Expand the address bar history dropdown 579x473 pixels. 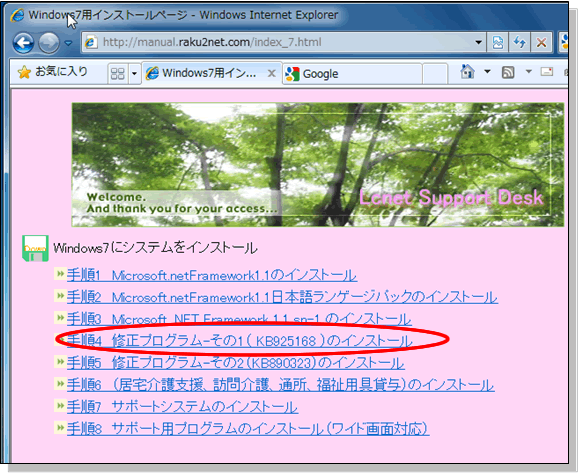pos(478,42)
